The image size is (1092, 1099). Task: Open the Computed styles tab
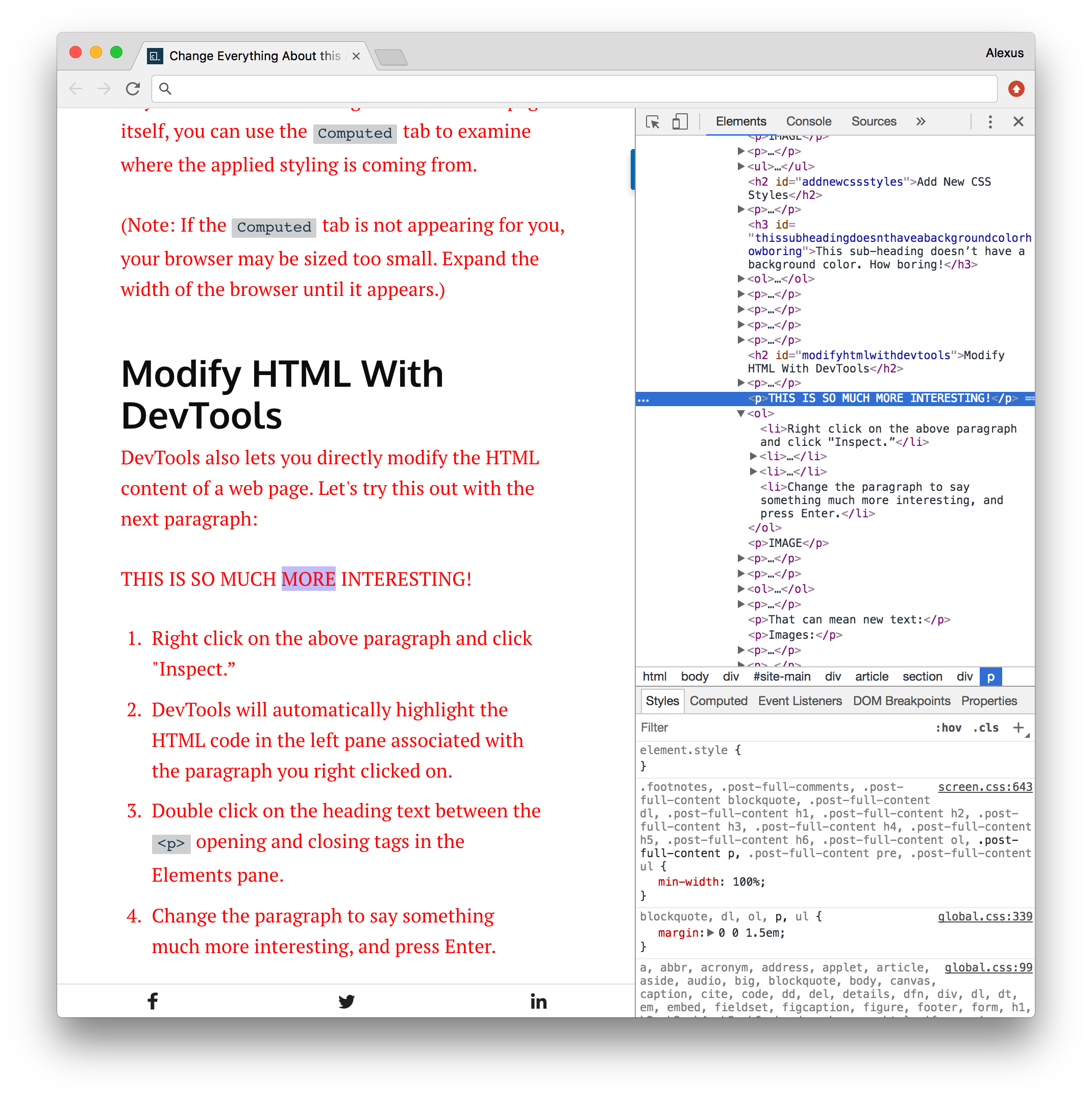[x=718, y=701]
